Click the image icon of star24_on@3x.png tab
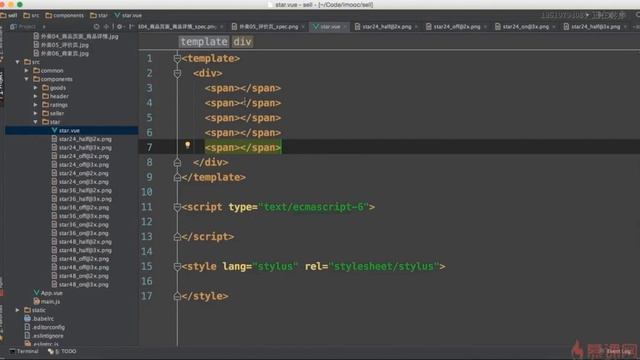Screen dimensions: 640x360 click(x=498, y=27)
